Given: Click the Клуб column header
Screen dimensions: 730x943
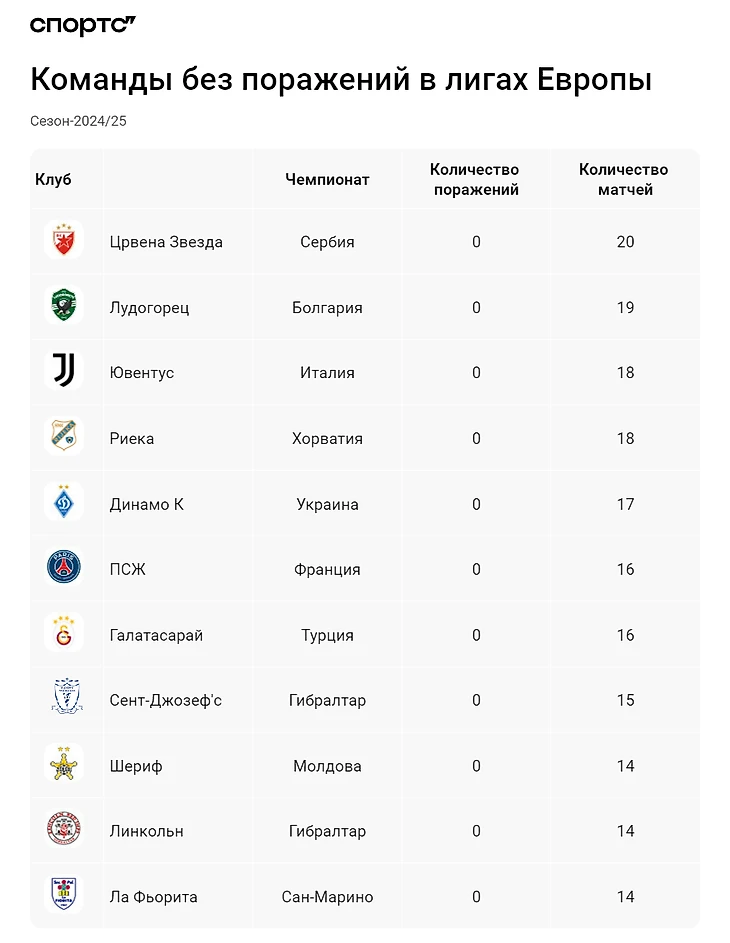Looking at the screenshot, I should tap(53, 180).
